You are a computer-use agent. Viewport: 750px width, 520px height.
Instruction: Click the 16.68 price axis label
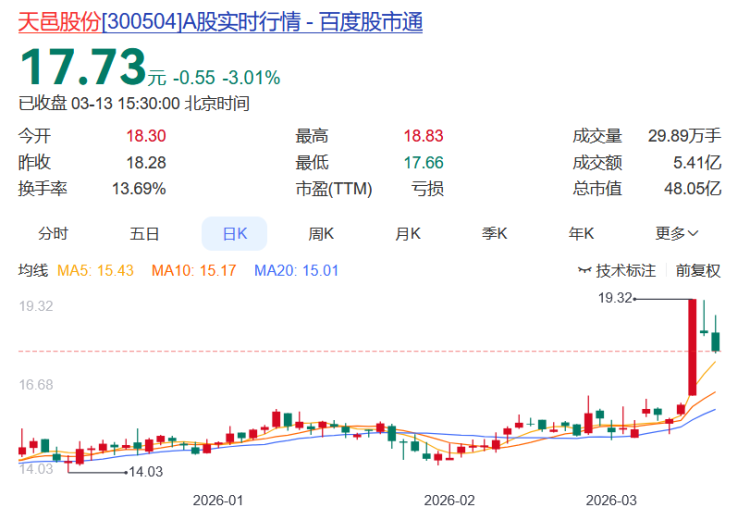click(x=36, y=385)
